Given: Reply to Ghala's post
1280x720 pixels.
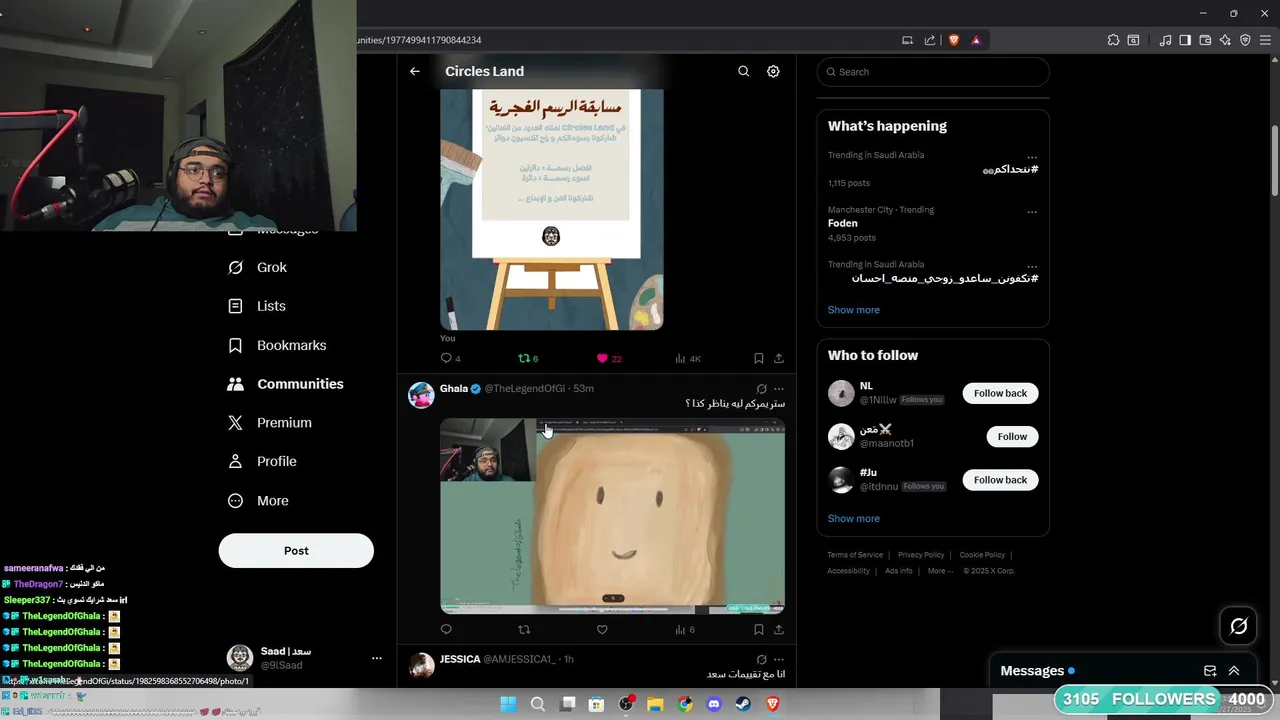Looking at the screenshot, I should (x=446, y=629).
